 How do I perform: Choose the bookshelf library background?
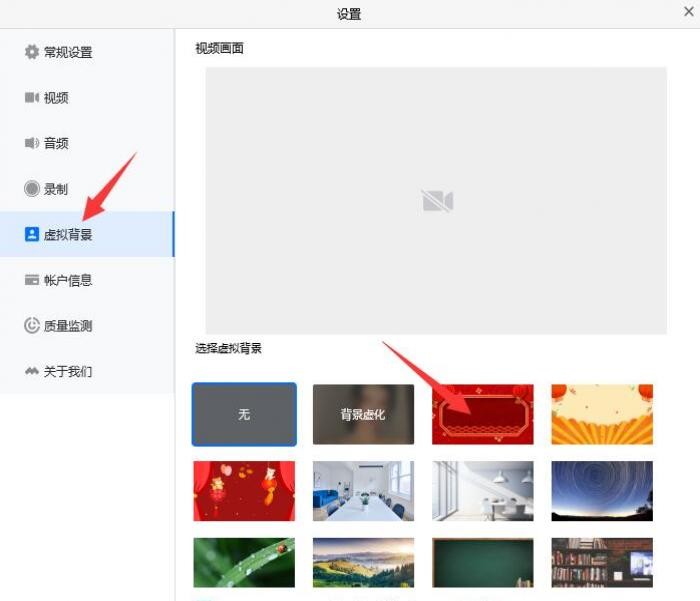coord(602,563)
